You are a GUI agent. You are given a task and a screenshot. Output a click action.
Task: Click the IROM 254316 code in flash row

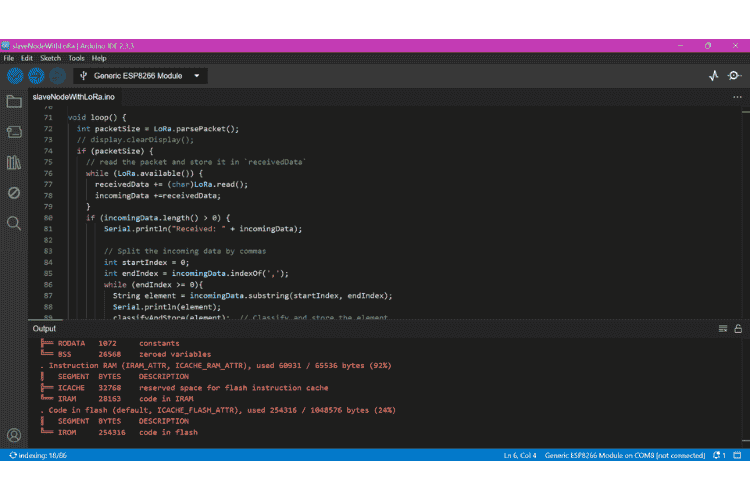pyautogui.click(x=120, y=433)
